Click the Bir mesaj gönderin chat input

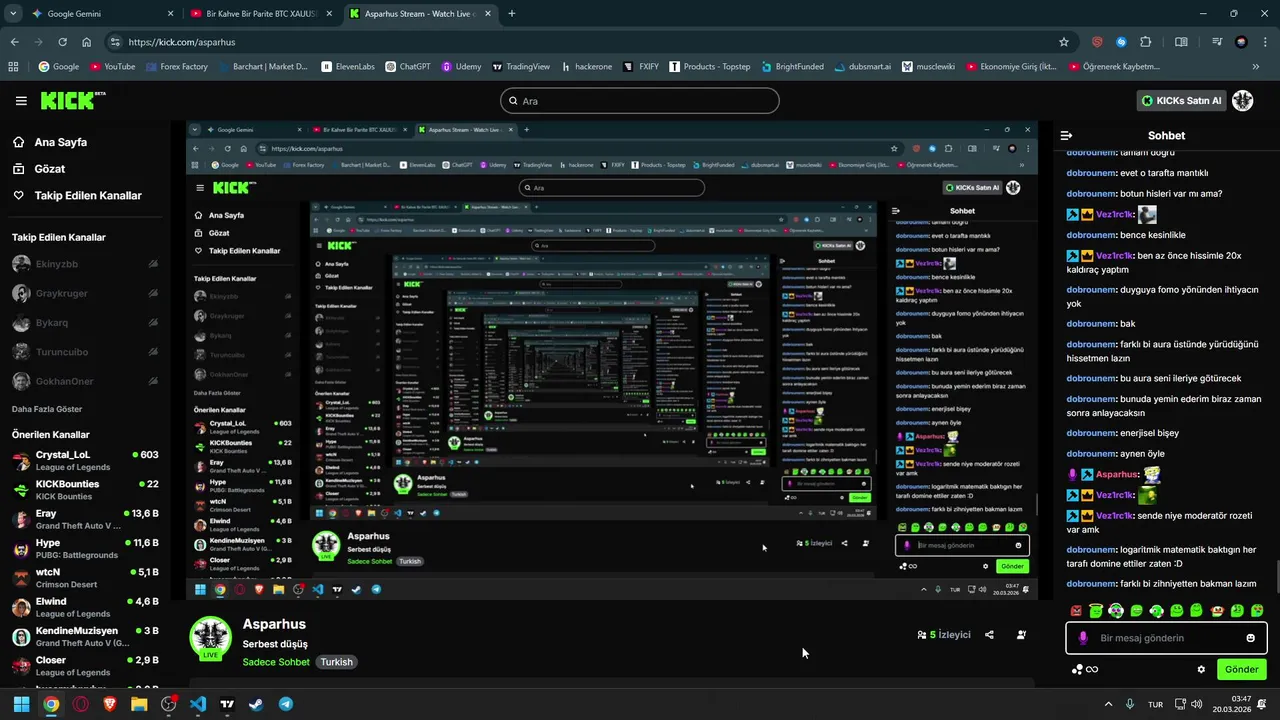click(1165, 638)
